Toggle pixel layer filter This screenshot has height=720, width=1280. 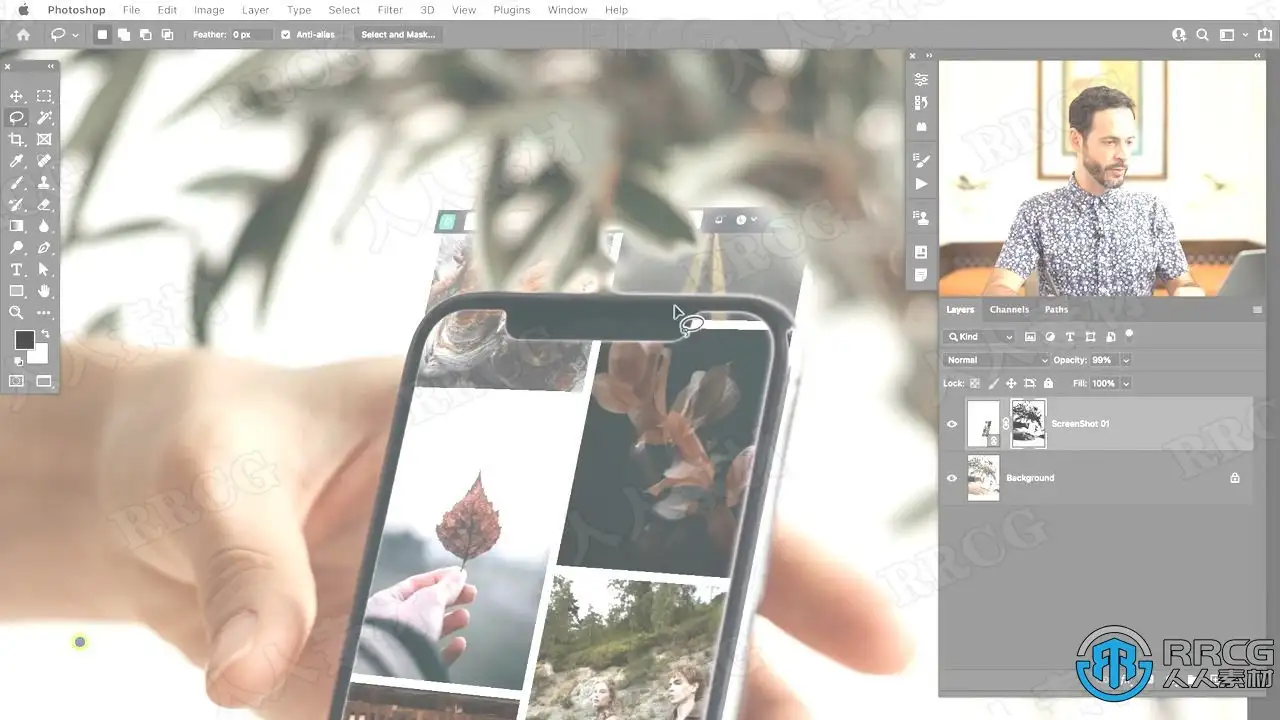1031,337
